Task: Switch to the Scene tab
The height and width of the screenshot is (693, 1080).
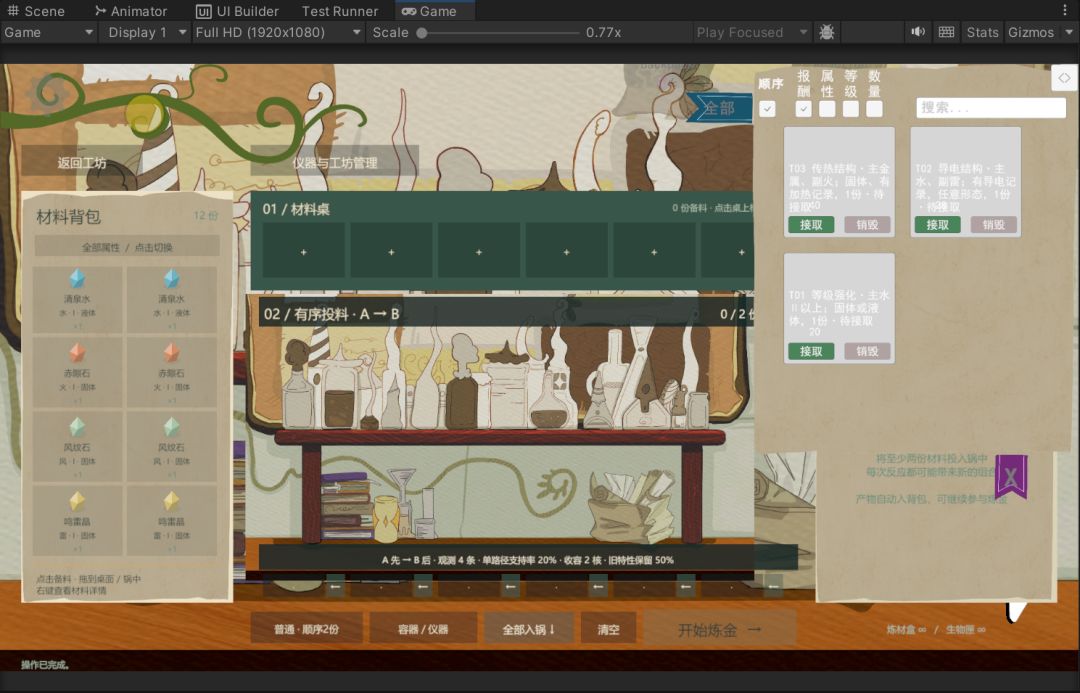Action: click(36, 11)
